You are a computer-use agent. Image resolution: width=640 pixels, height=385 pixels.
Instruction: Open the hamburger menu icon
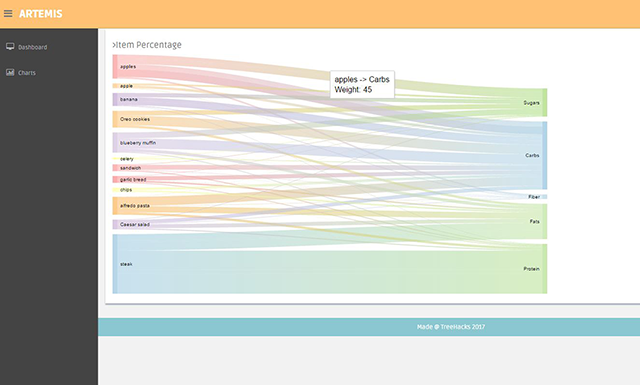click(x=8, y=13)
